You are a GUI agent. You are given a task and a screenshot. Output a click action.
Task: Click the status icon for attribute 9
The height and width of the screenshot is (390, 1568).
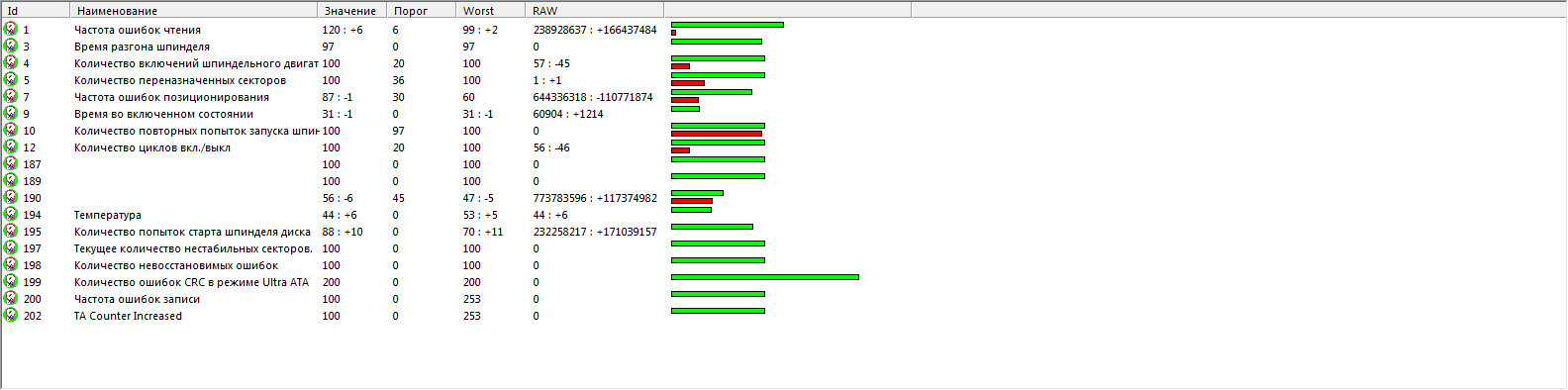tap(11, 113)
